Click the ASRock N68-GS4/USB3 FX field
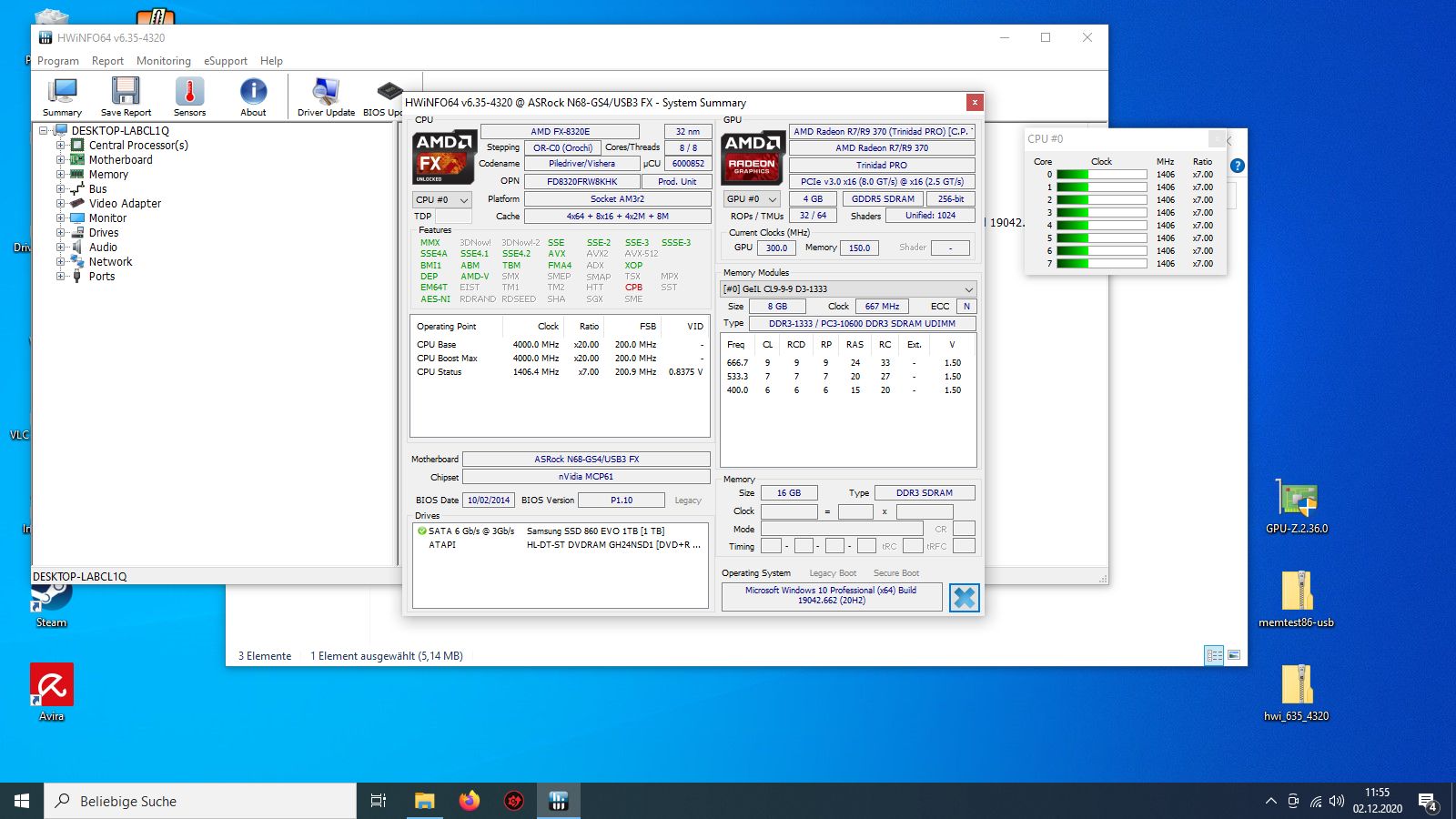 pos(586,460)
